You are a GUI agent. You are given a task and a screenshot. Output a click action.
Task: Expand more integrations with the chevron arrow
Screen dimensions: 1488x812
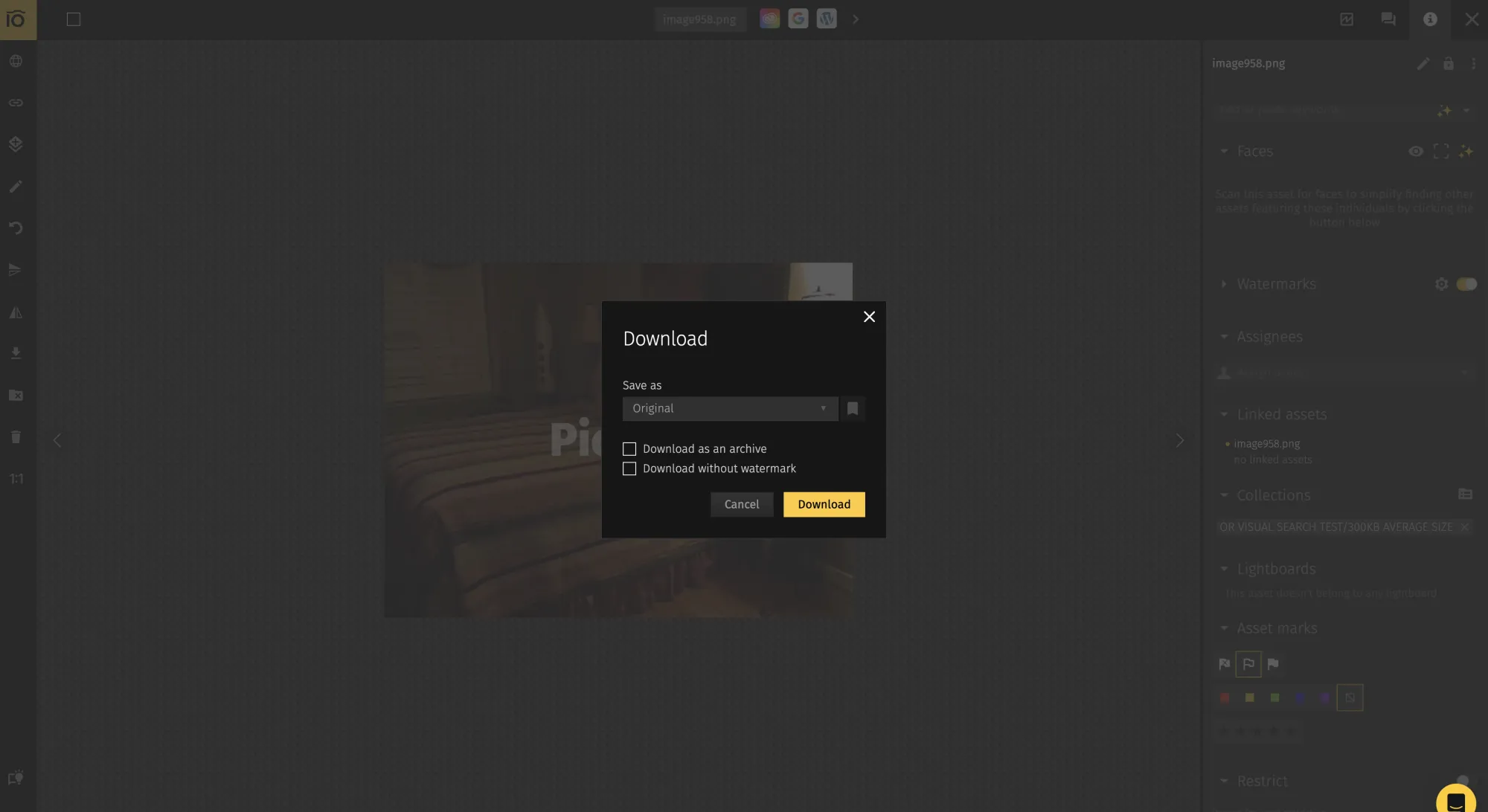click(856, 19)
